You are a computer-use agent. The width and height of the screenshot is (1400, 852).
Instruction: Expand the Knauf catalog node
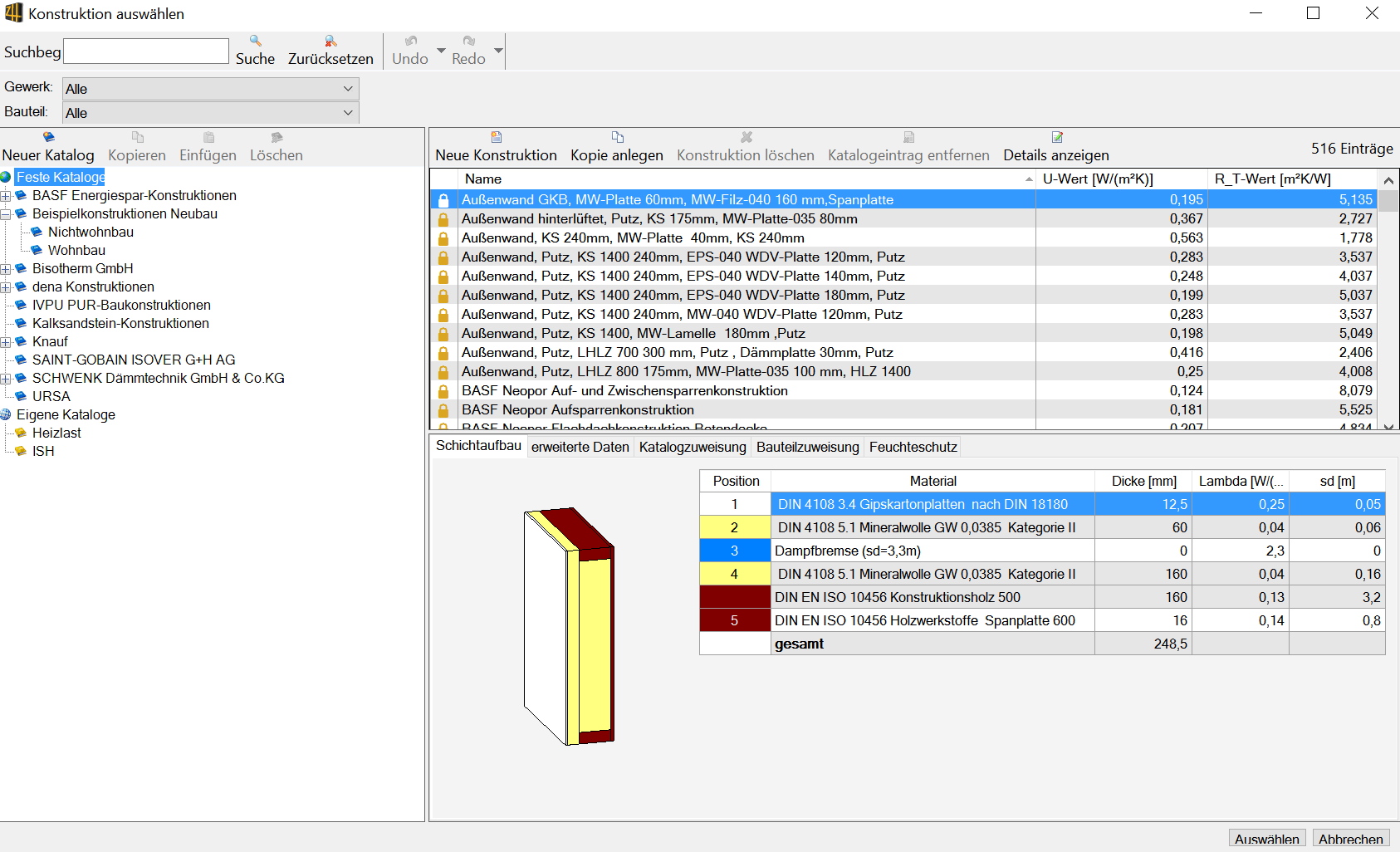6,342
